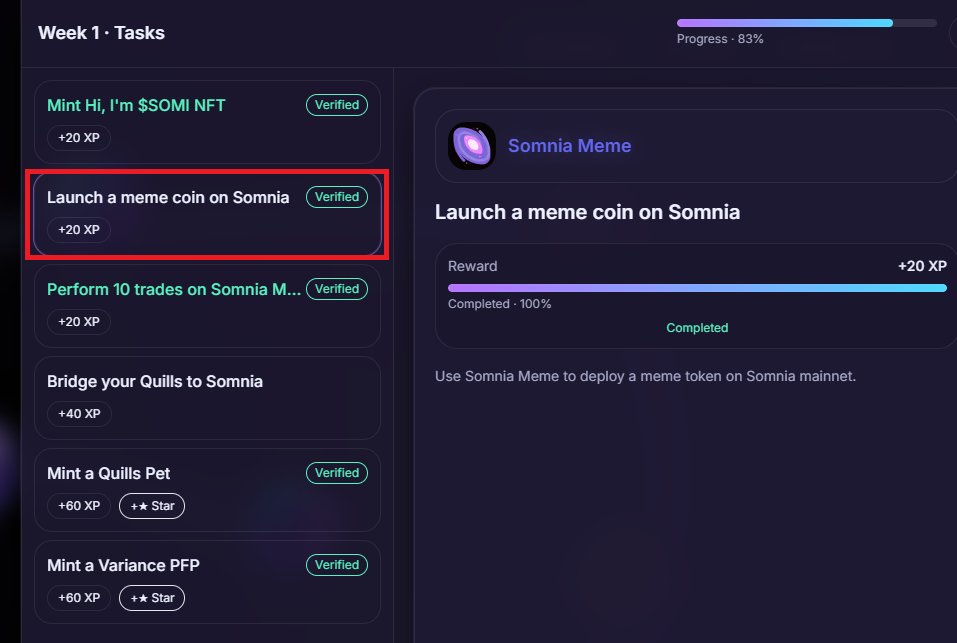This screenshot has width=957, height=643.
Task: Click +20 XP chip under Launch a meme coin
Action: pos(79,230)
